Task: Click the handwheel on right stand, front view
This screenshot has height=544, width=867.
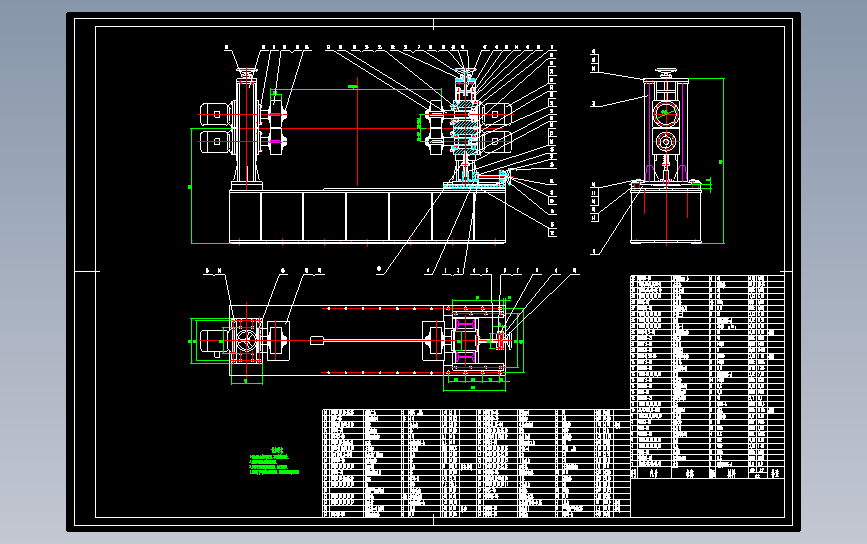Action: tap(465, 72)
